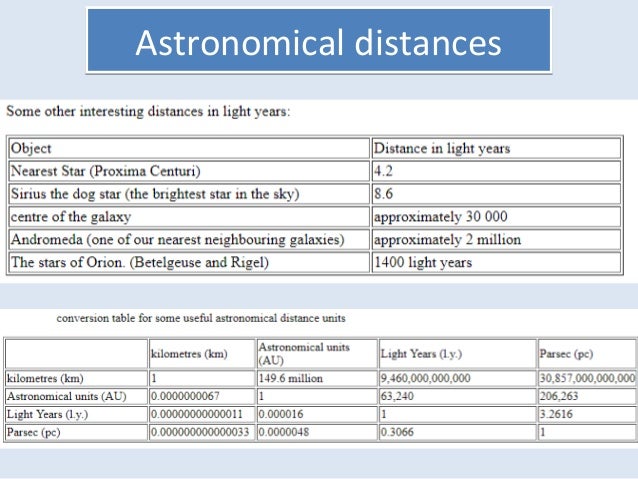This screenshot has height=479, width=638.
Task: Click the '149.6 million' cell
Action: [317, 378]
